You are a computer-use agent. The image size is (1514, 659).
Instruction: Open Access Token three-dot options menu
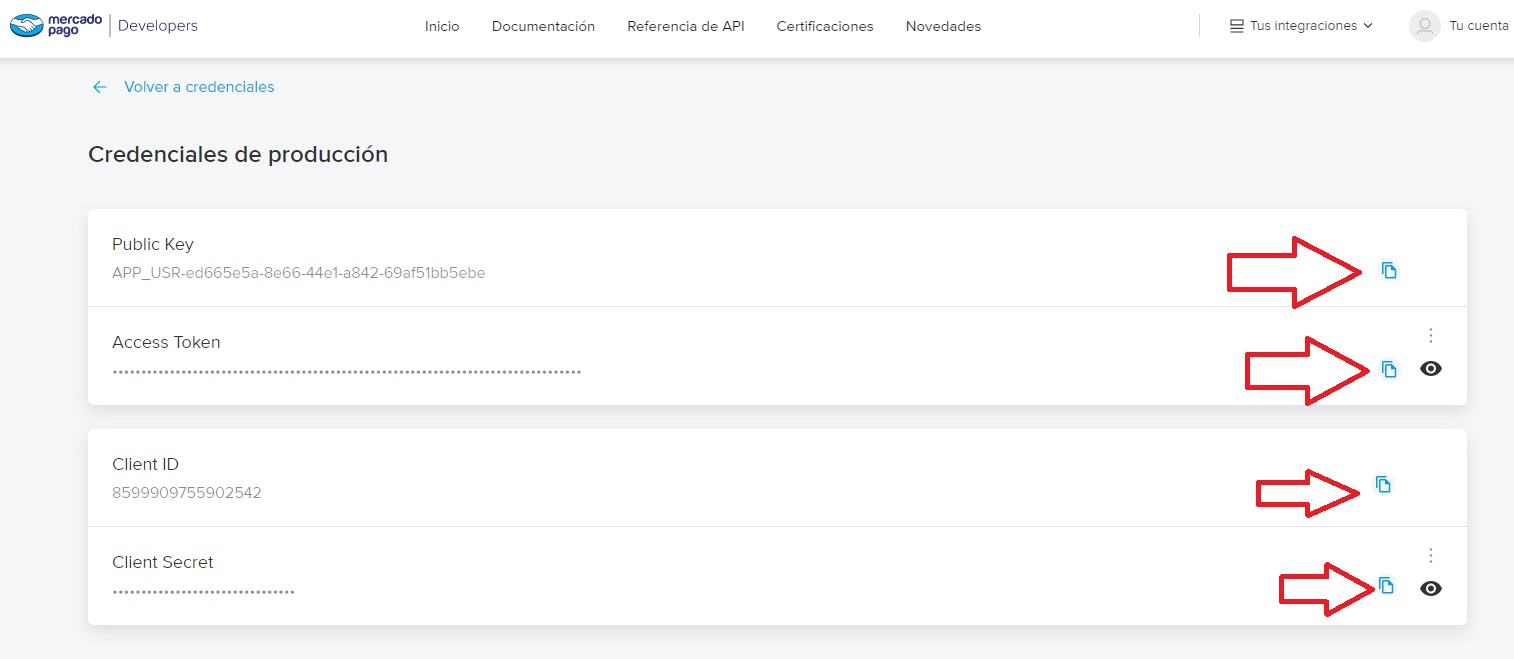1431,335
